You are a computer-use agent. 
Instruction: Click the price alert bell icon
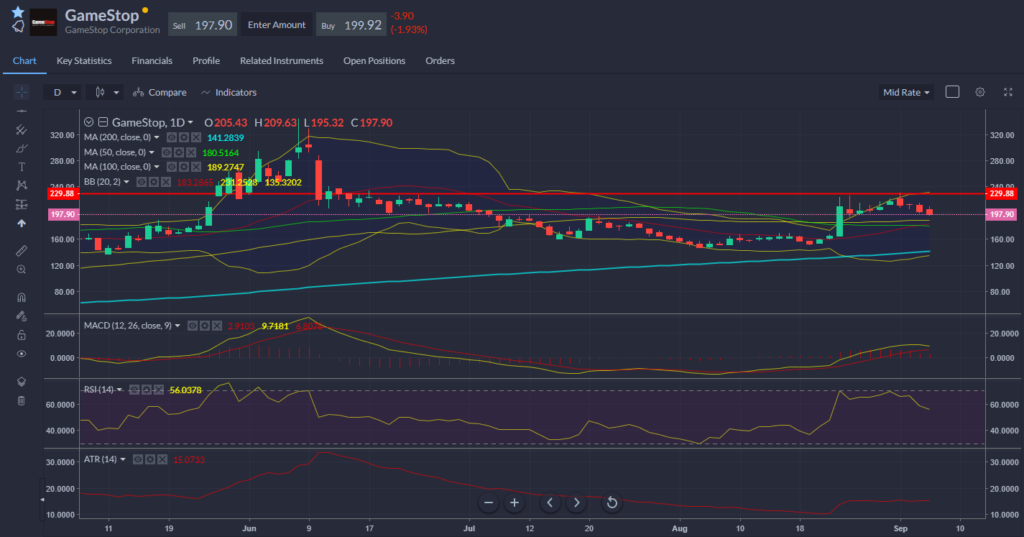17,28
